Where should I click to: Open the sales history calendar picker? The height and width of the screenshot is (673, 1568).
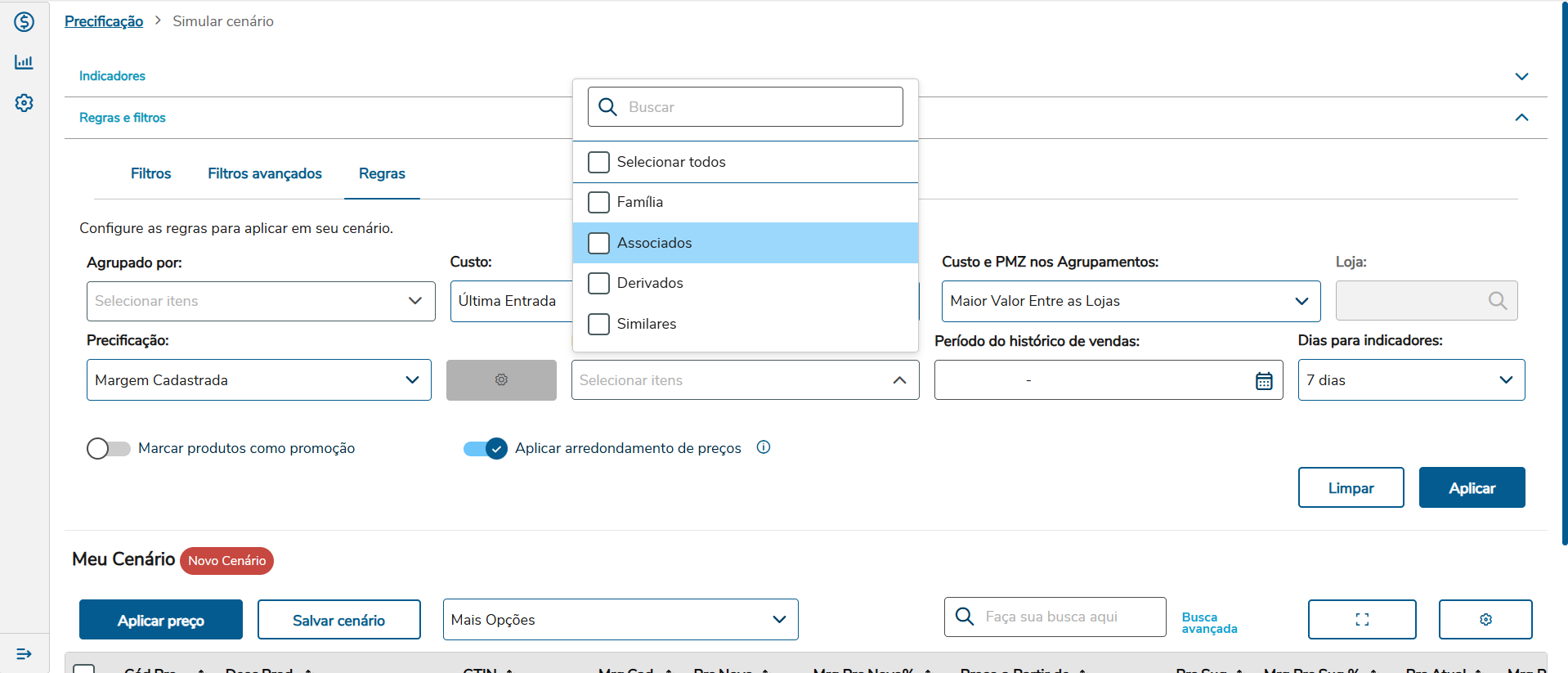click(1263, 380)
